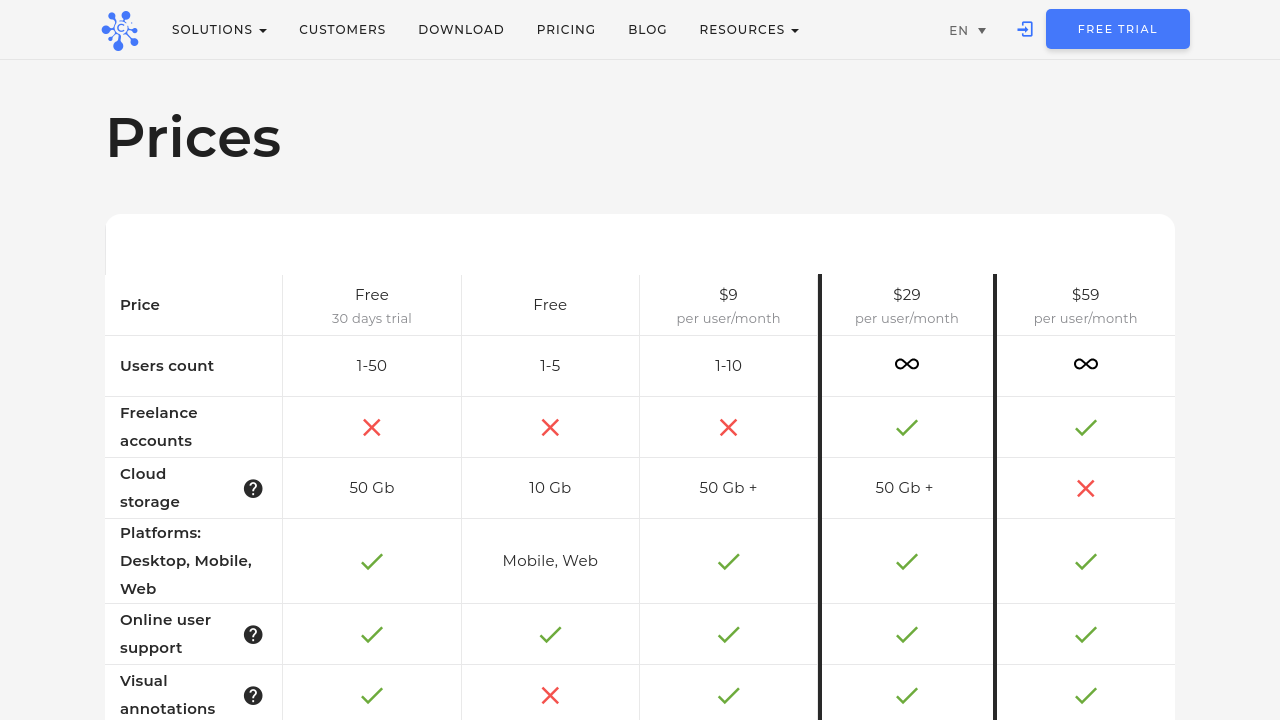Click the 'Mobile, Web' platforms cell
The width and height of the screenshot is (1280, 720).
pyautogui.click(x=550, y=561)
